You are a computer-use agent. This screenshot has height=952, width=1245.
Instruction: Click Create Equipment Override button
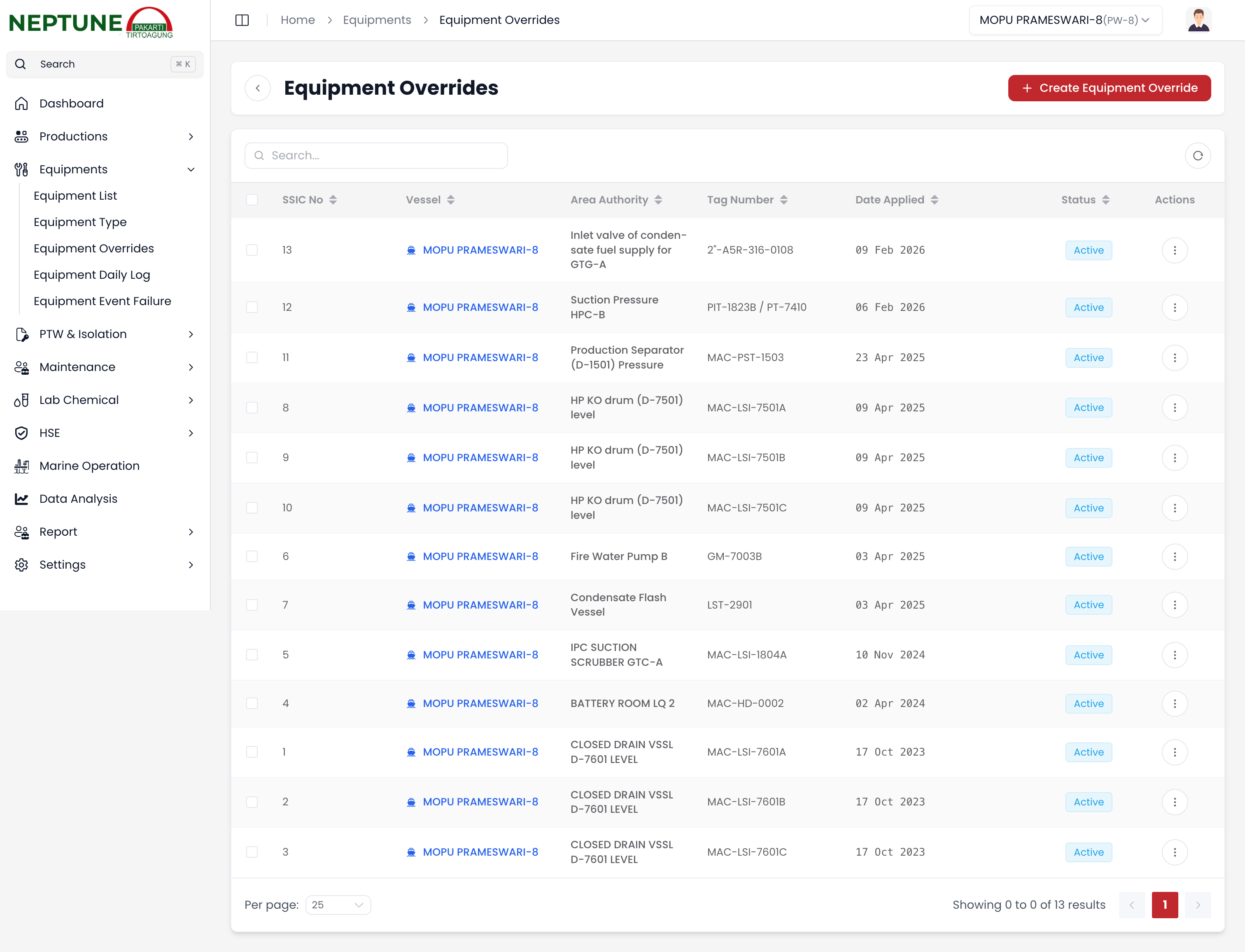pyautogui.click(x=1109, y=88)
